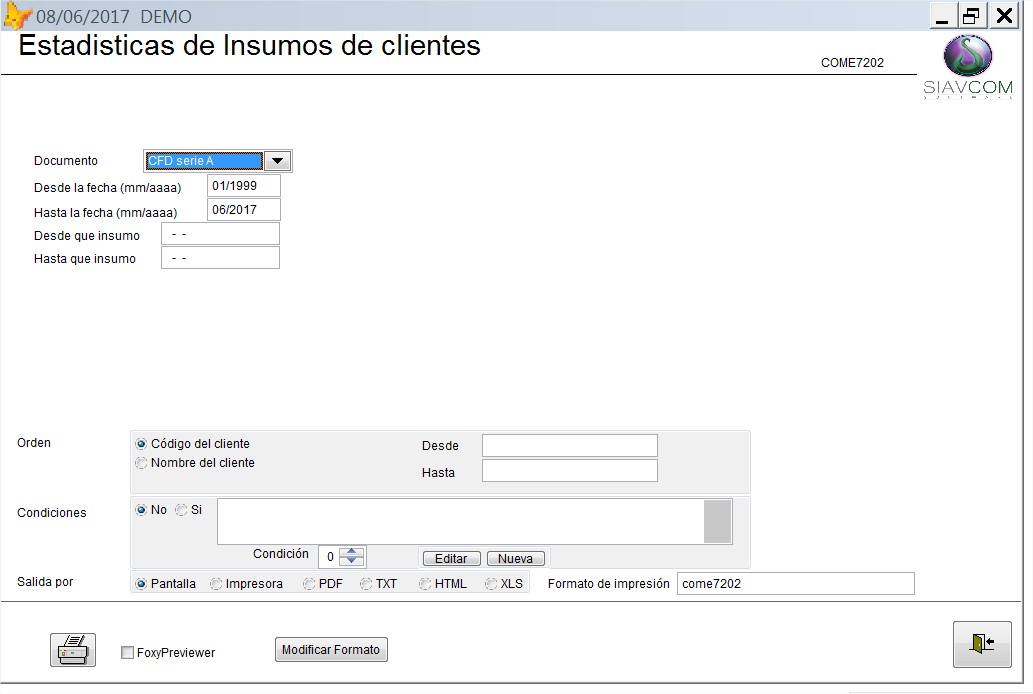
Task: Click the 08/06/2017 DEMO title text
Action: pyautogui.click(x=114, y=16)
